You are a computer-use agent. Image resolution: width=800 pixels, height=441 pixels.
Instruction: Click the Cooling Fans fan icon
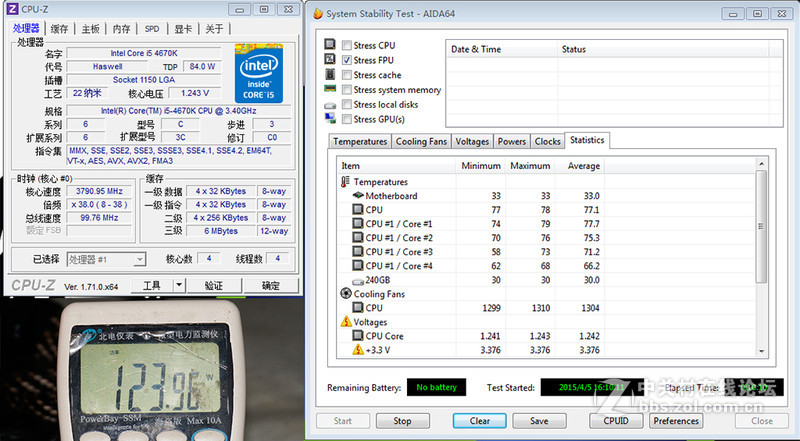click(346, 294)
